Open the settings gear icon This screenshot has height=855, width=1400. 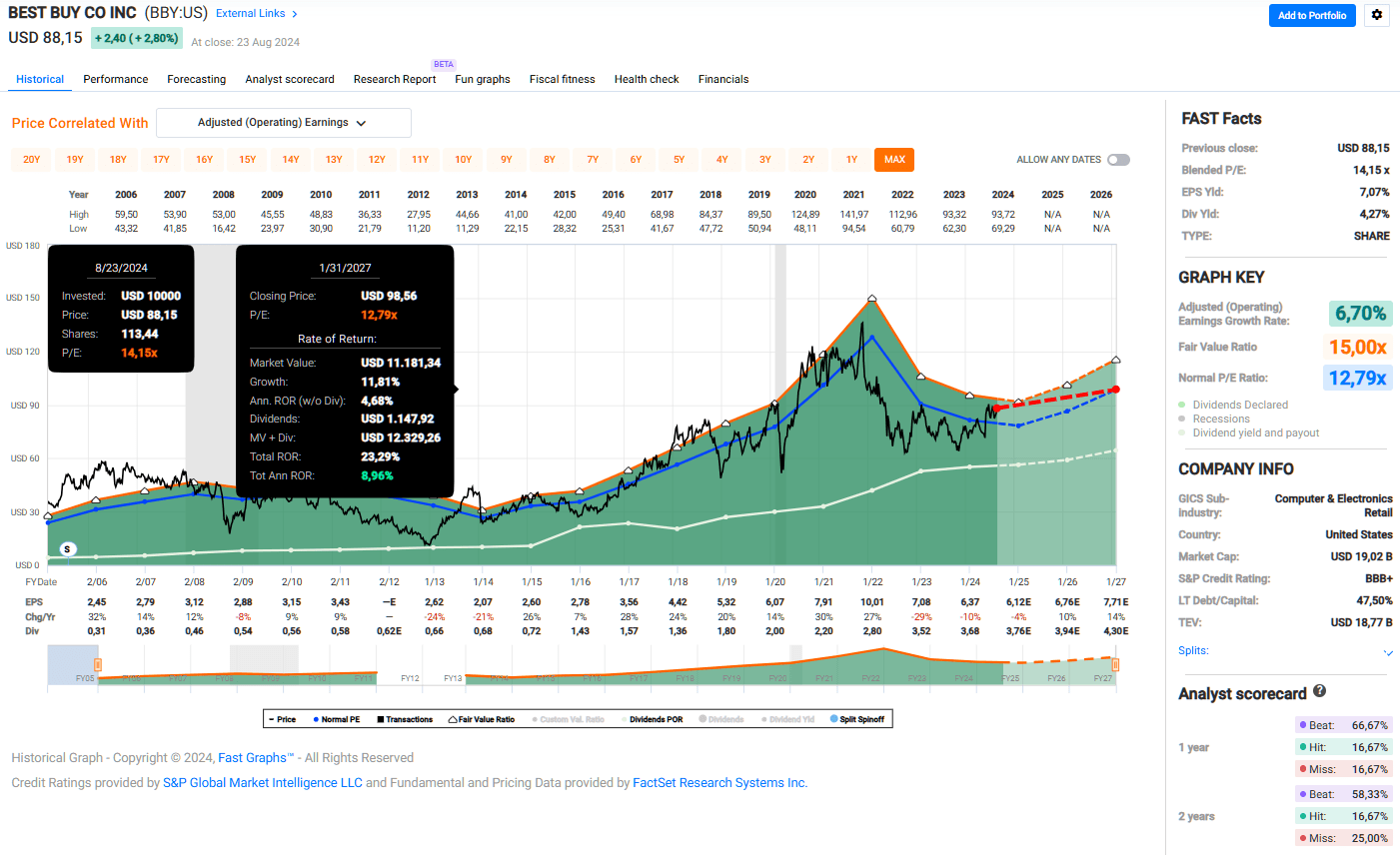[1377, 15]
